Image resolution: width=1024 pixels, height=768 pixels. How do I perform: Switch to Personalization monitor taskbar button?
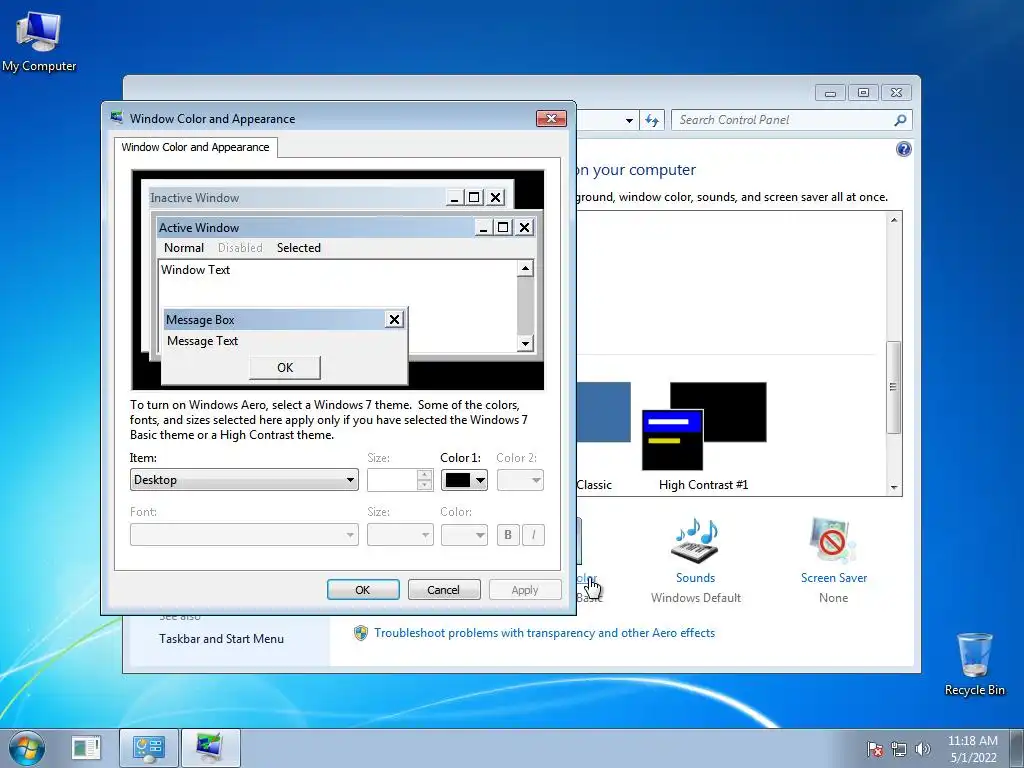pos(210,748)
